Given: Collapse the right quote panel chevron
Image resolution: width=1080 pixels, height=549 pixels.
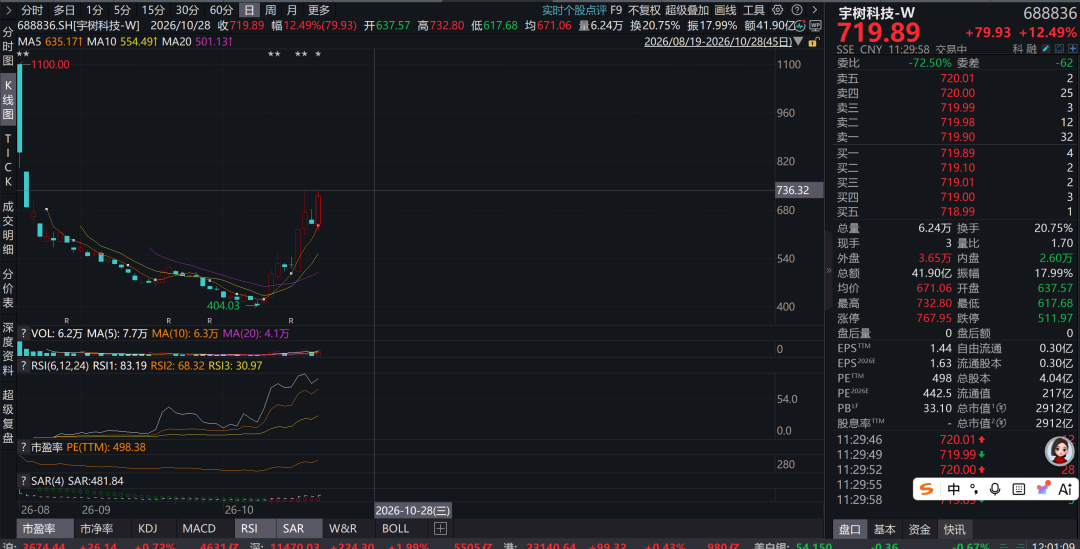Looking at the screenshot, I should coord(829,271).
